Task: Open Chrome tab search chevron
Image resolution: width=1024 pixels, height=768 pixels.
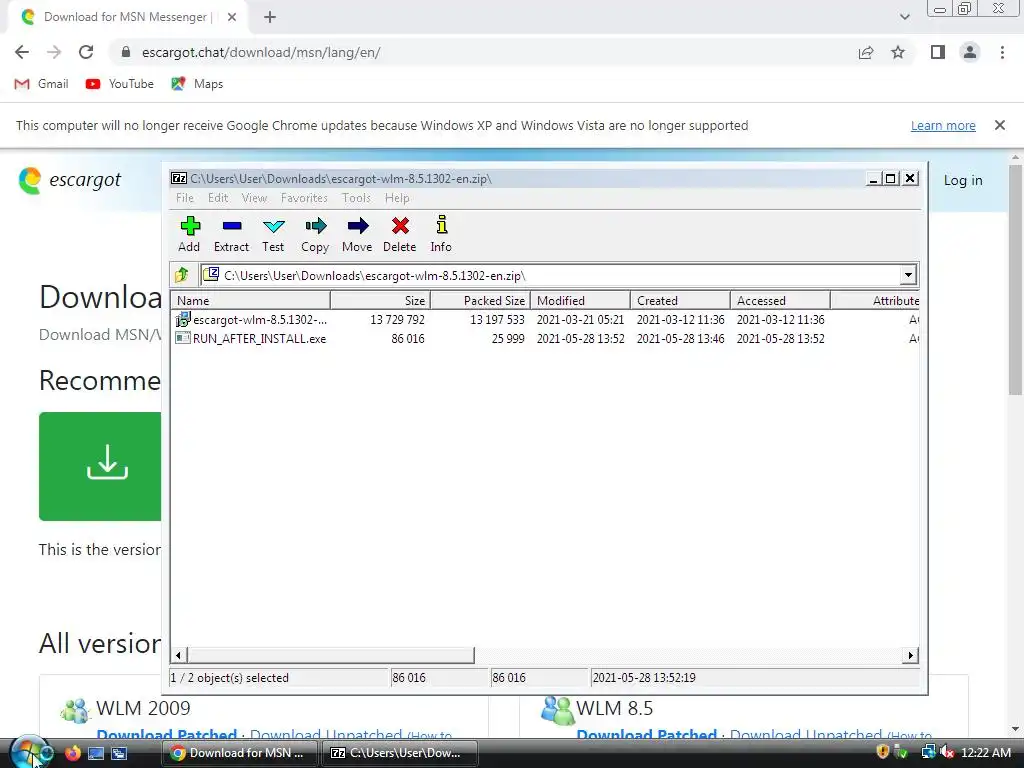Action: 904,17
